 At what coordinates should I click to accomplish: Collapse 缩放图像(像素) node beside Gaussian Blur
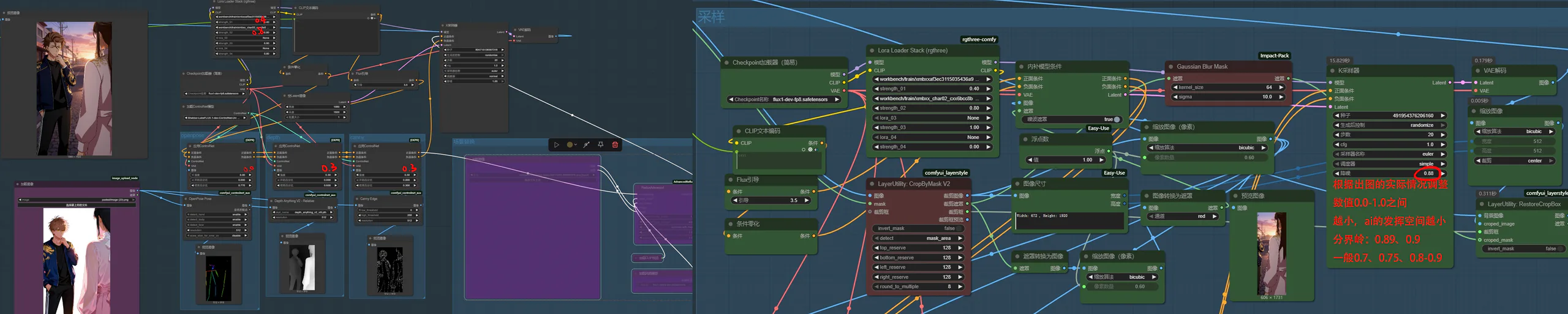(1146, 127)
